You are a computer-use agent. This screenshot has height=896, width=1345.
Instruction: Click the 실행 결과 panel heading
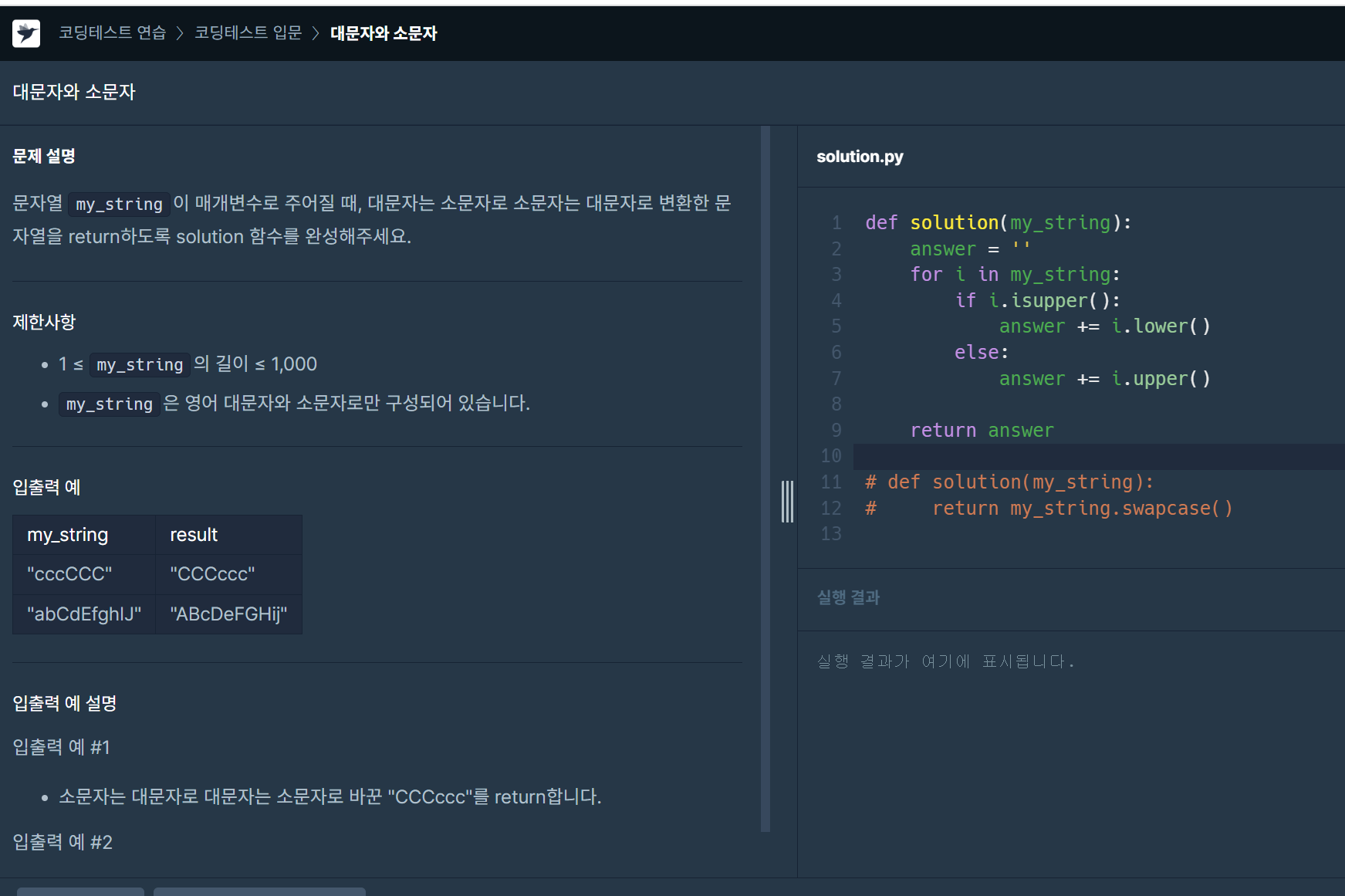coord(848,597)
